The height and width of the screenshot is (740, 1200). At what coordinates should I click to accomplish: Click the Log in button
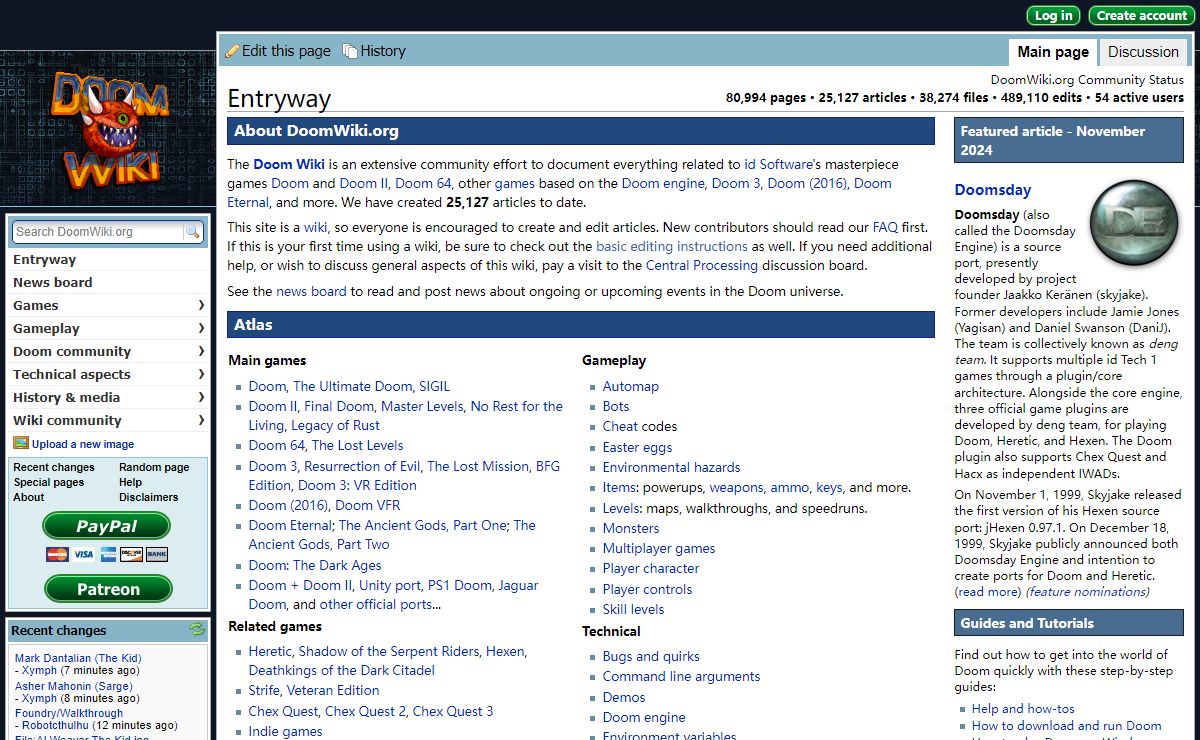coord(1053,15)
